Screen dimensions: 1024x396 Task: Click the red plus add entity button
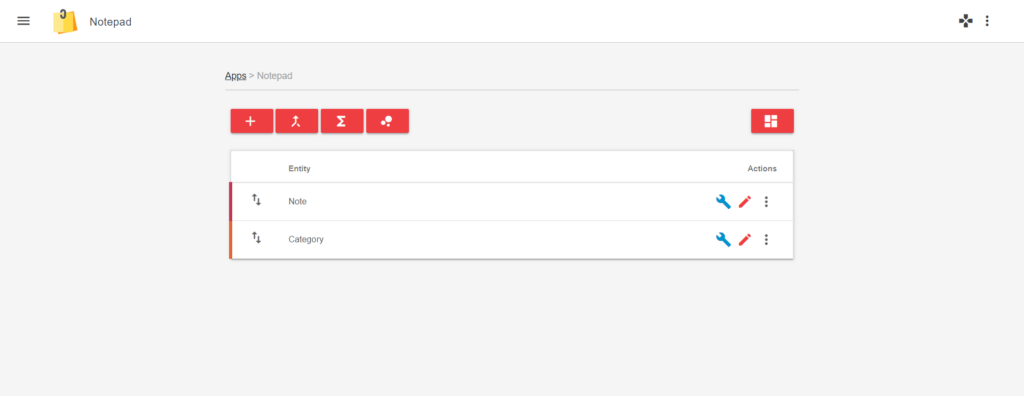click(x=251, y=121)
